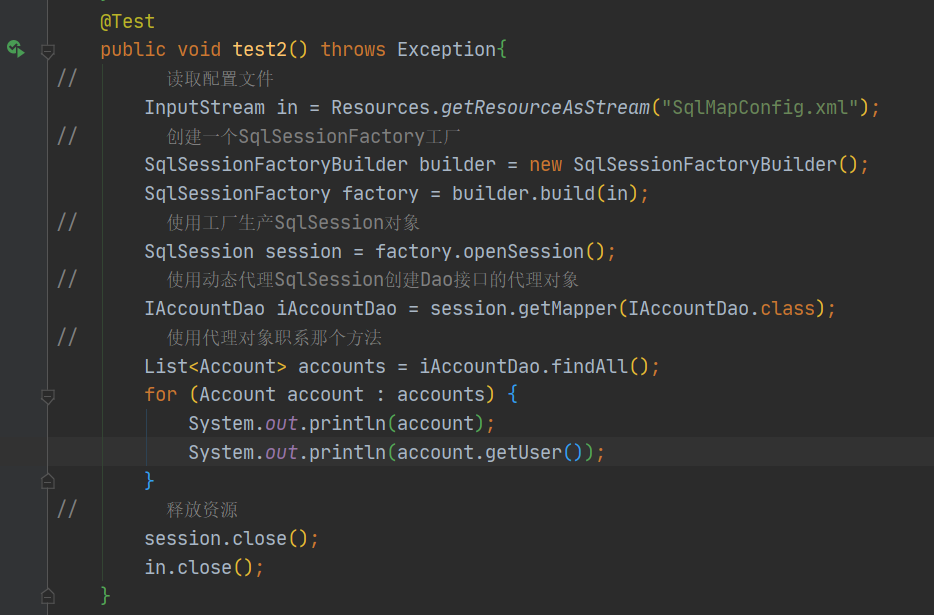Click the test2 method end fold marker
934x615 pixels.
tap(48, 596)
